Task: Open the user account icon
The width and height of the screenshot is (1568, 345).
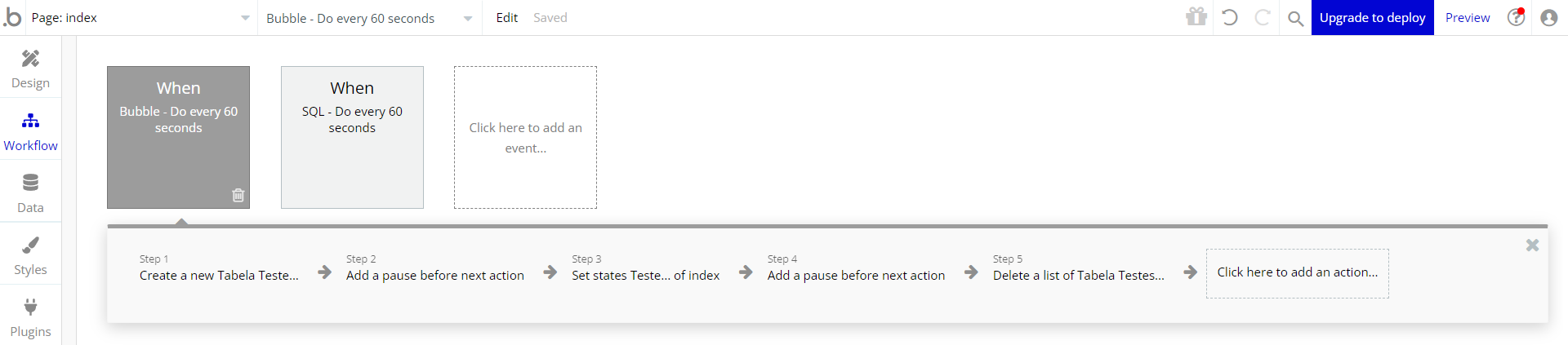Action: [1548, 17]
